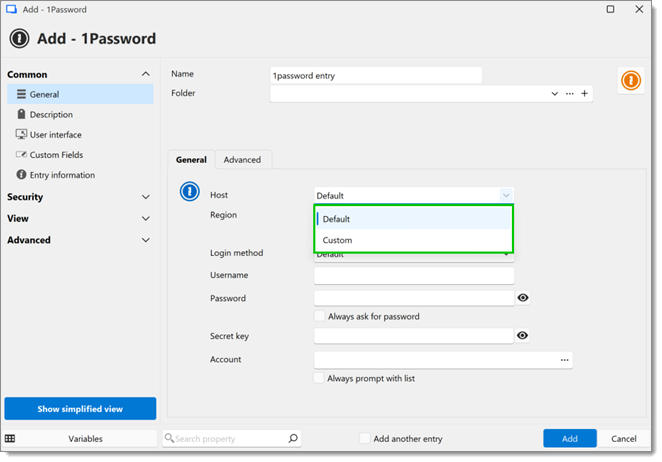662x462 pixels.
Task: Expand the Security section
Action: (145, 197)
